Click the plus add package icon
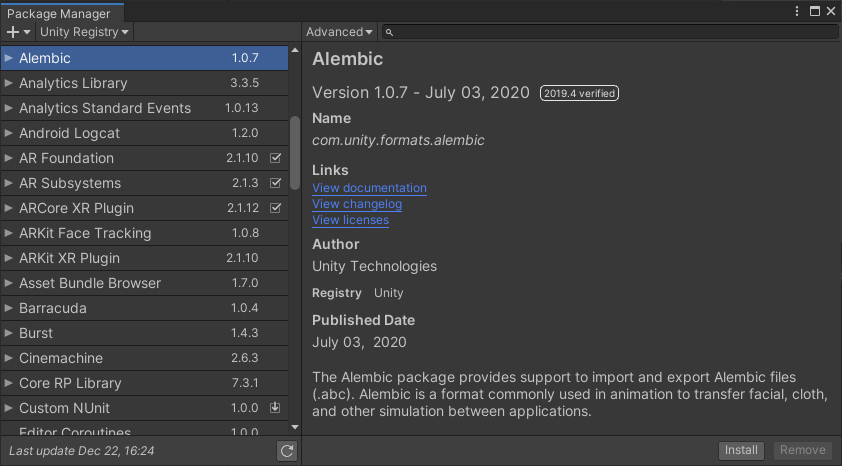Screen dimensions: 842x466 point(13,32)
